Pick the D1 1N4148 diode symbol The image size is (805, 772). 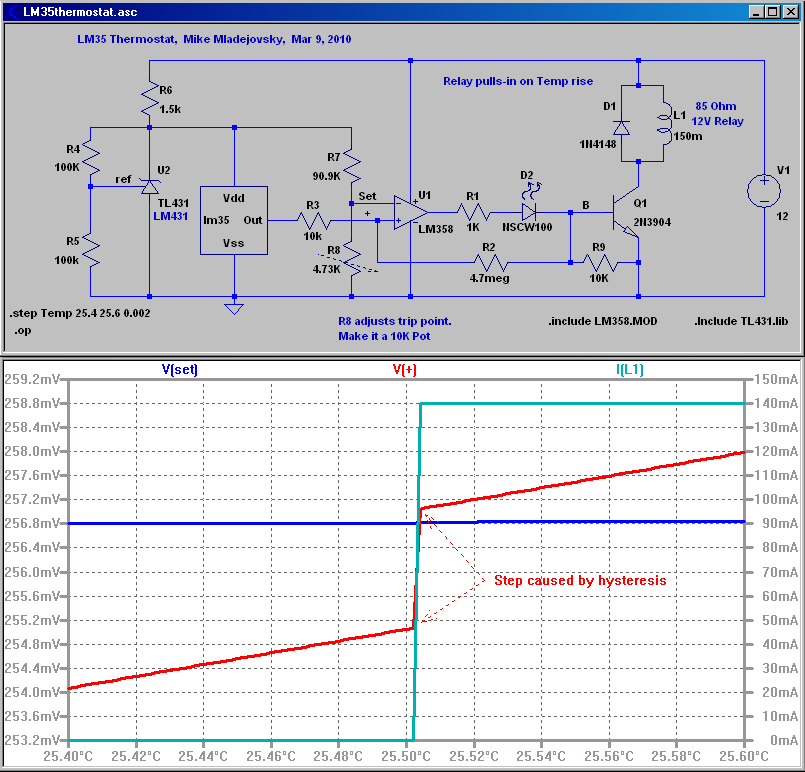point(621,127)
